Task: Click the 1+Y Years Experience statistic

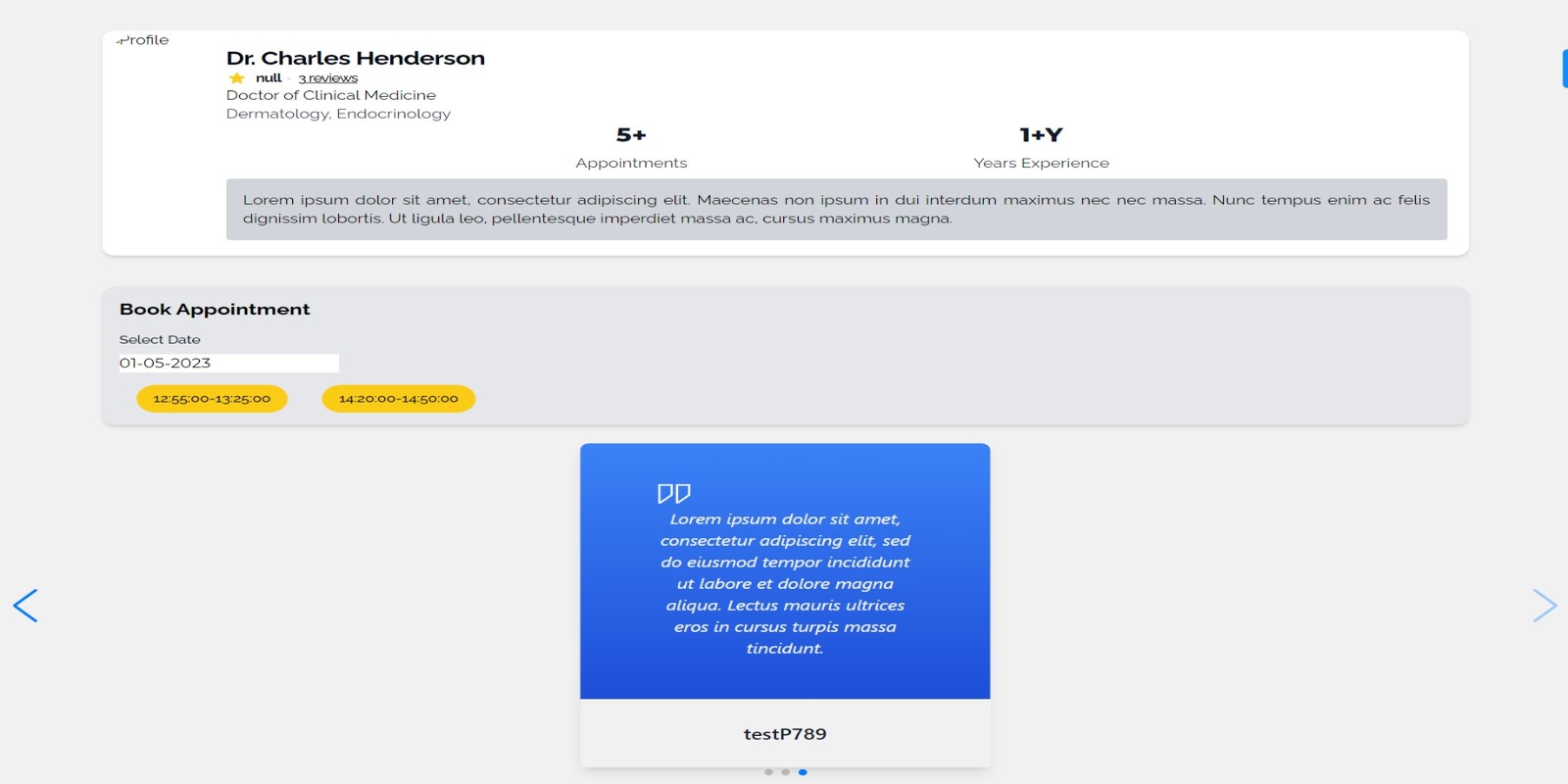Action: pos(1041,147)
